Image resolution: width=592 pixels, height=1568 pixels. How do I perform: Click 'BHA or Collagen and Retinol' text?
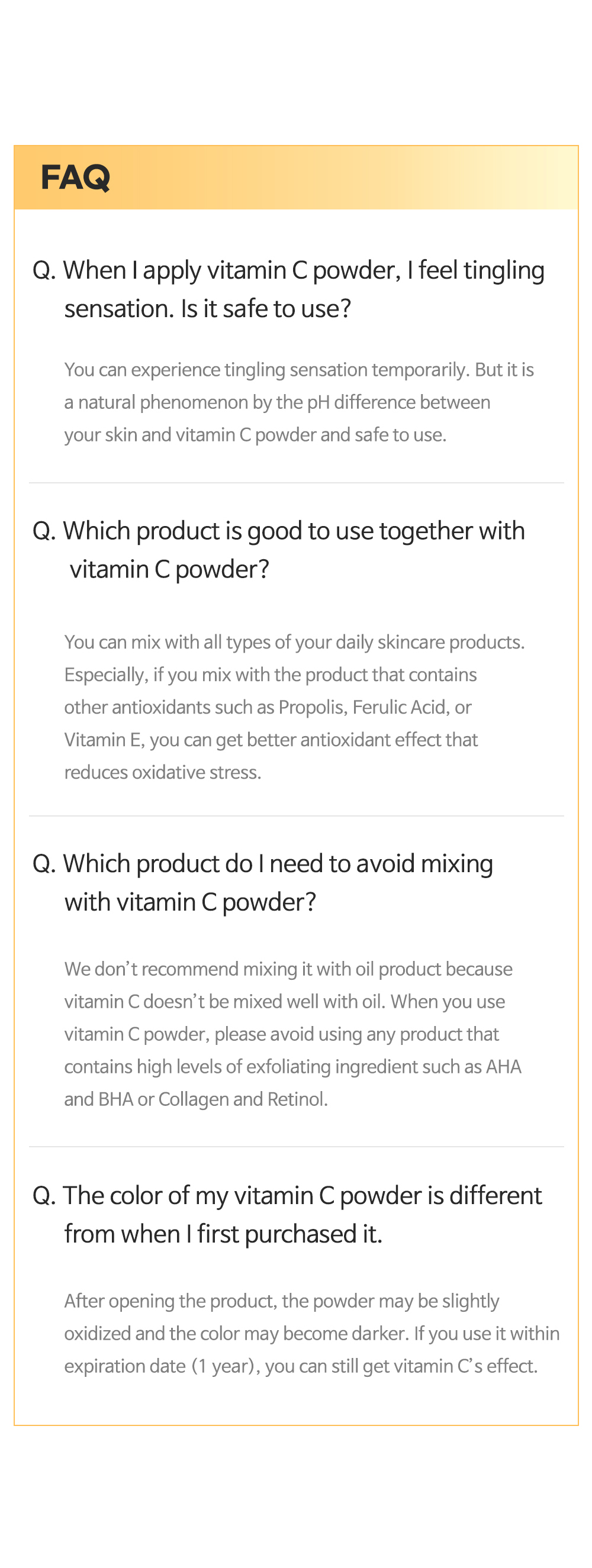196,1099
